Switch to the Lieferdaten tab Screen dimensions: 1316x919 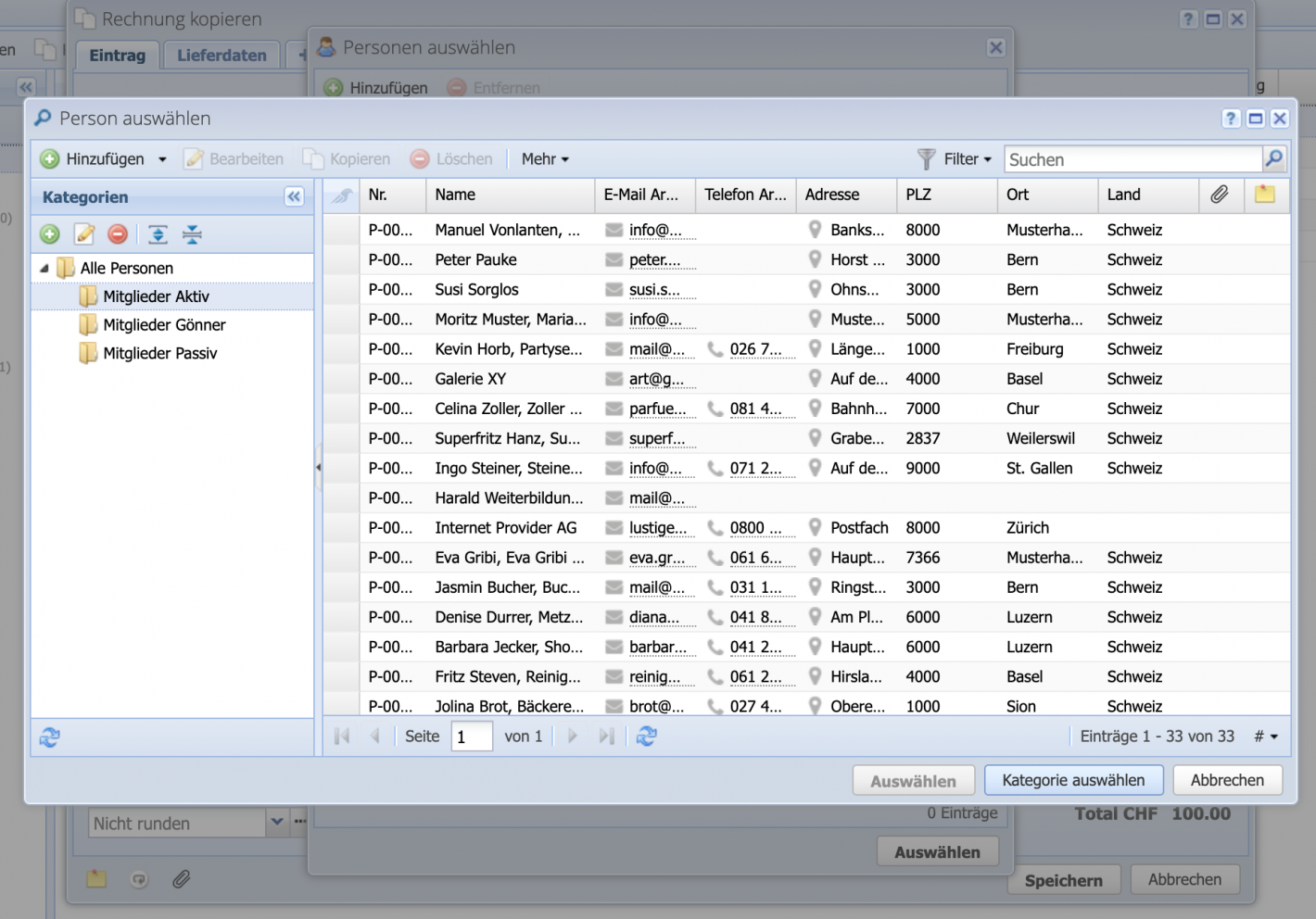221,55
